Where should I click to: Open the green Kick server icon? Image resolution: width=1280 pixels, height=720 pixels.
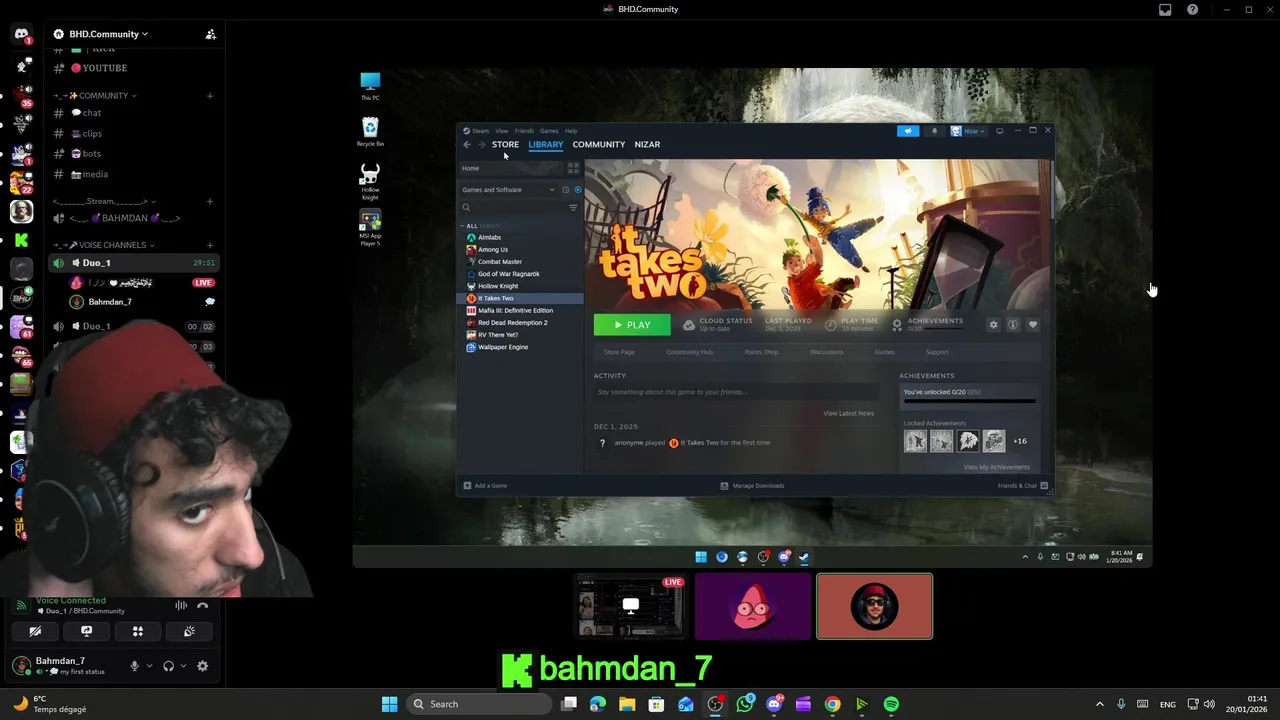coord(21,240)
